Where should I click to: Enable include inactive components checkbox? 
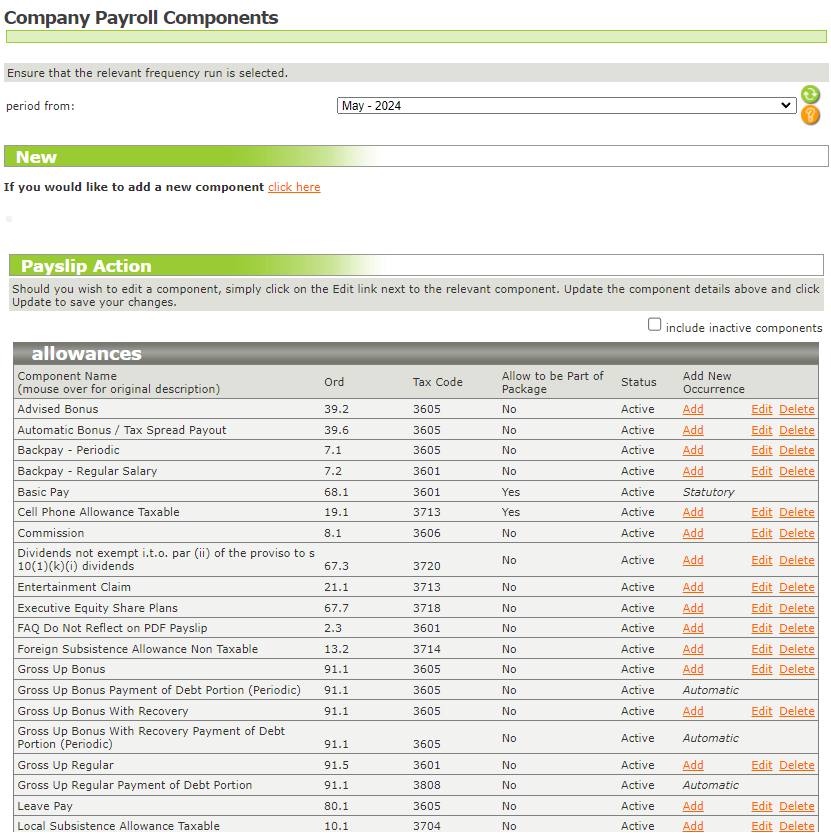click(x=655, y=325)
